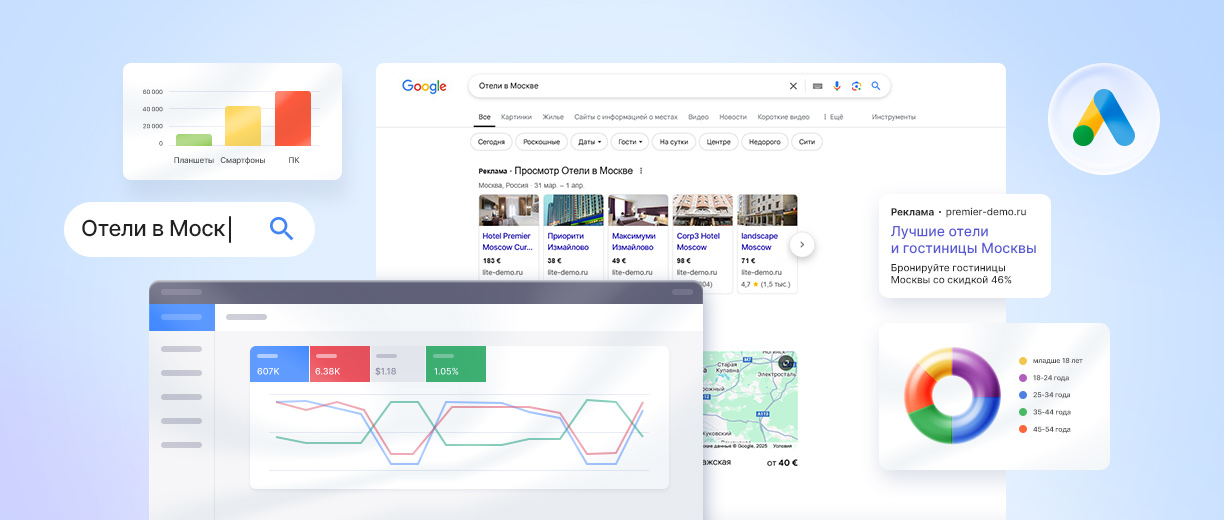The height and width of the screenshot is (520, 1224).
Task: Toggle the Сегодня filter chip
Action: point(491,142)
